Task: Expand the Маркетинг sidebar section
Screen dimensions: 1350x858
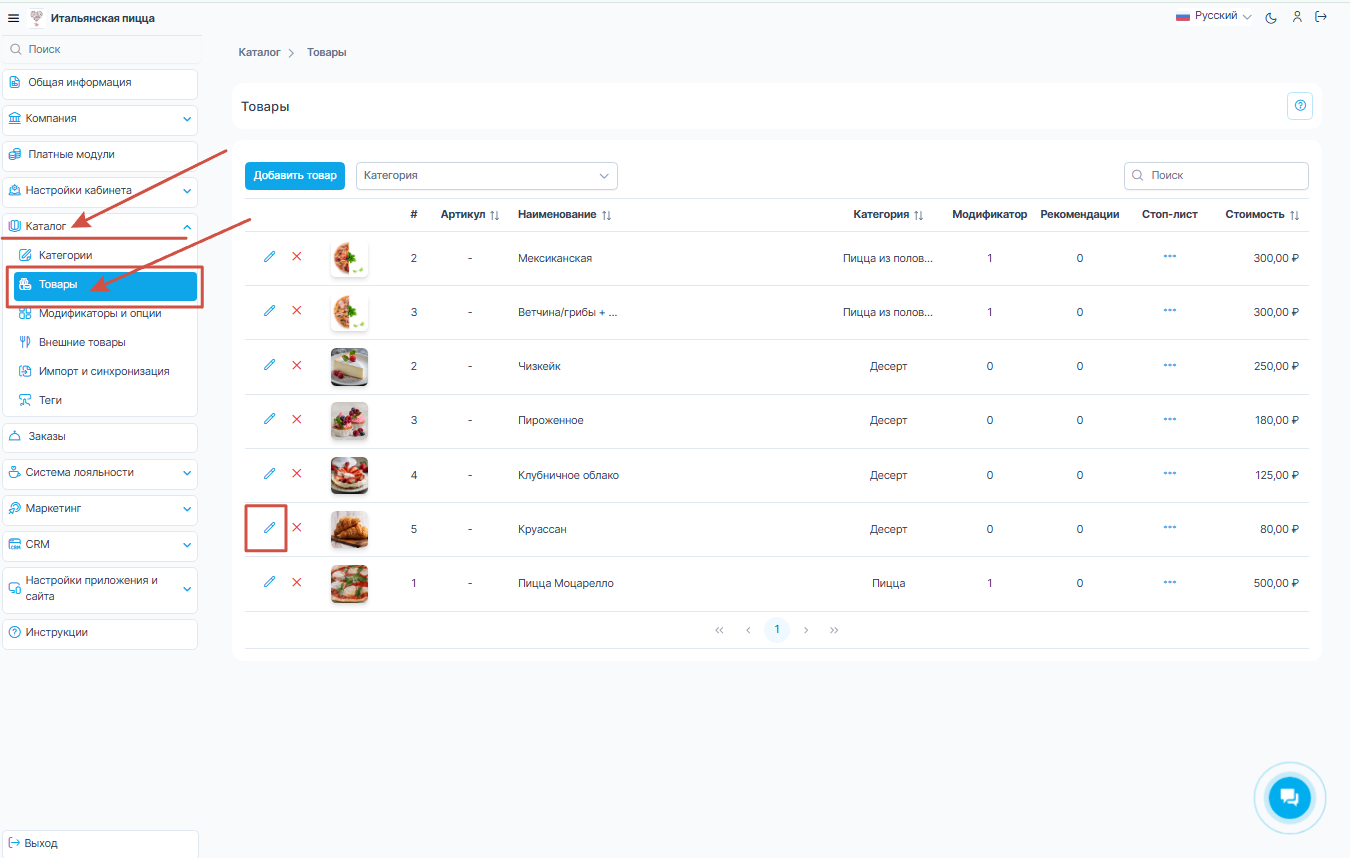Action: [100, 508]
